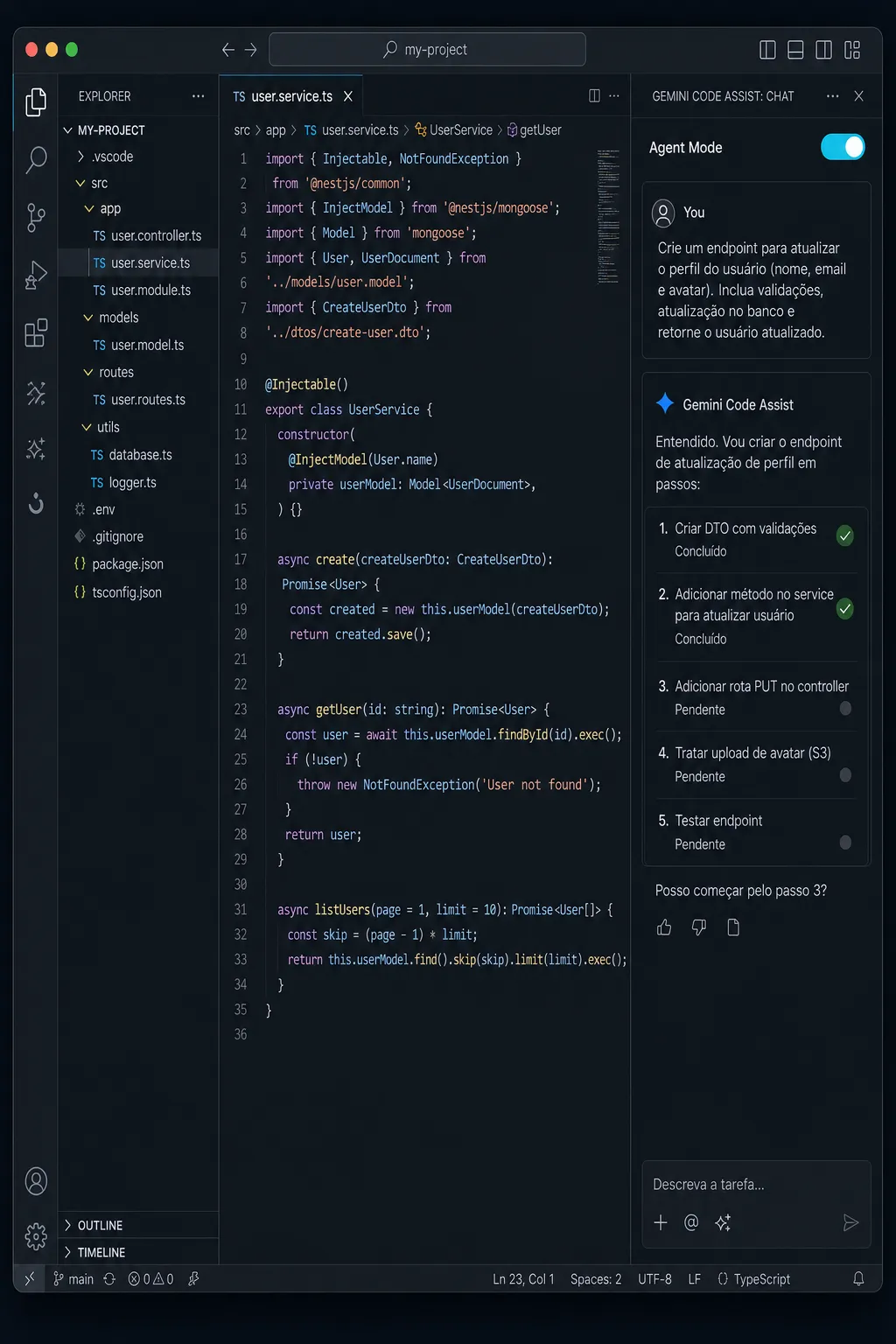The image size is (896, 1344).
Task: Open Customize Layout icon
Action: [x=852, y=50]
